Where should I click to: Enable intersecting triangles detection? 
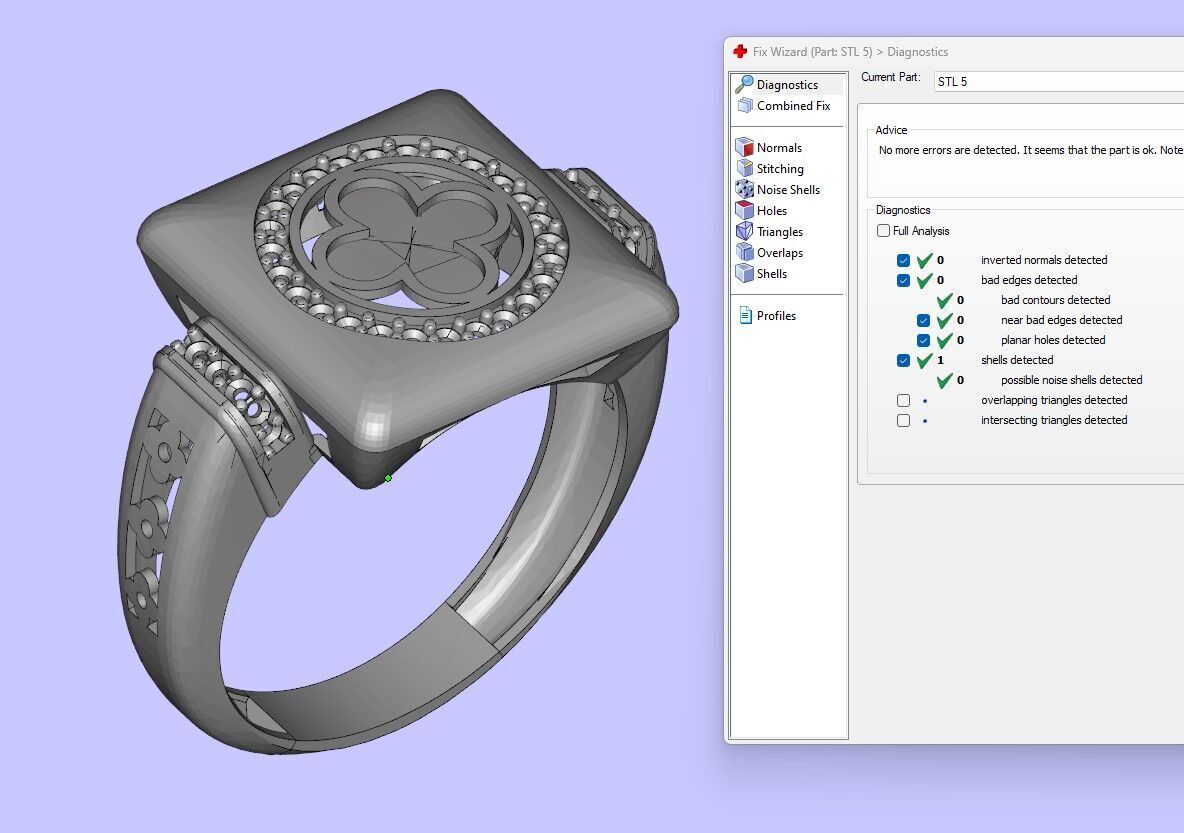tap(903, 420)
